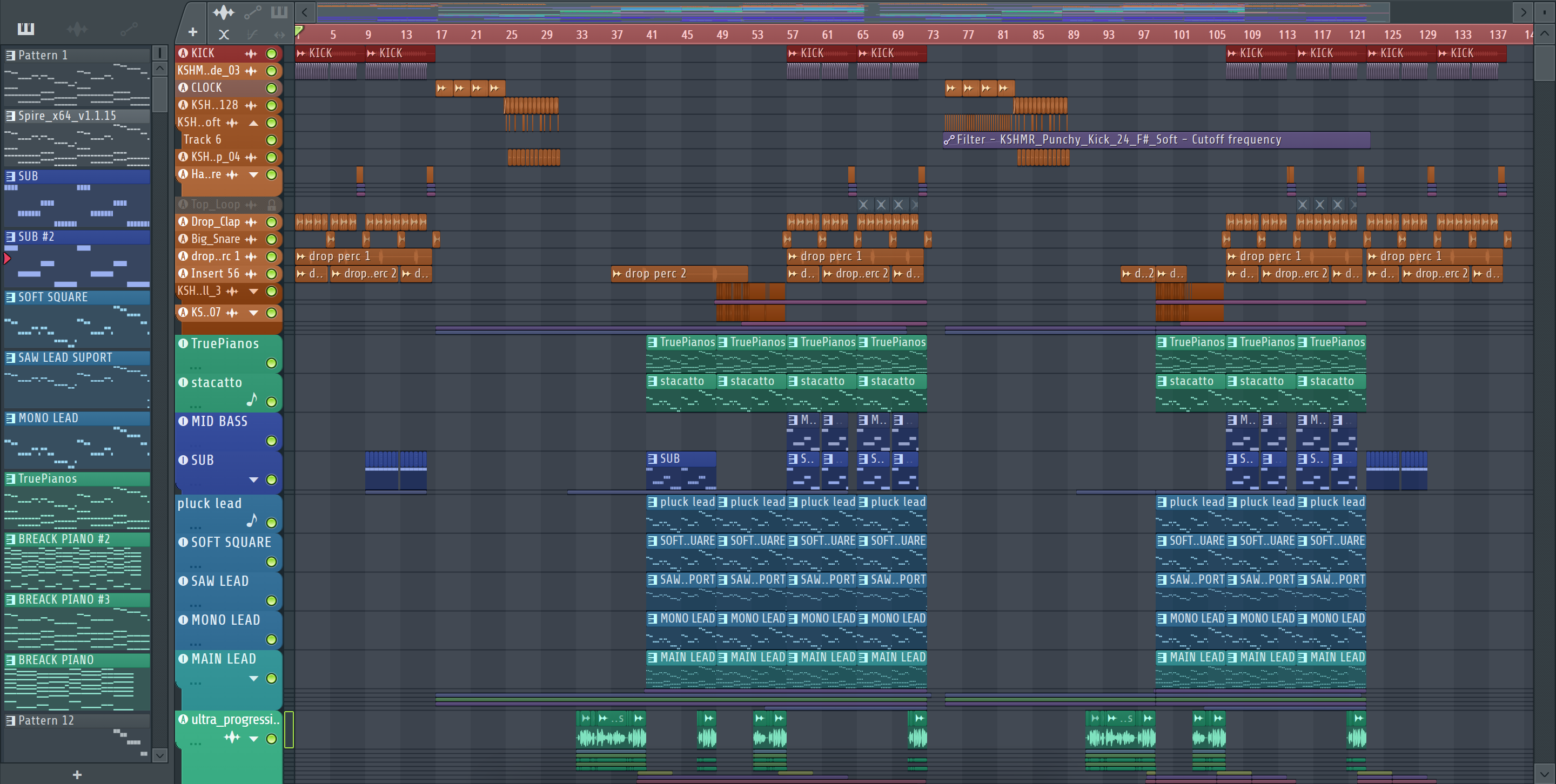Click the lock icon on Top_Loop track
The image size is (1556, 784).
click(272, 205)
